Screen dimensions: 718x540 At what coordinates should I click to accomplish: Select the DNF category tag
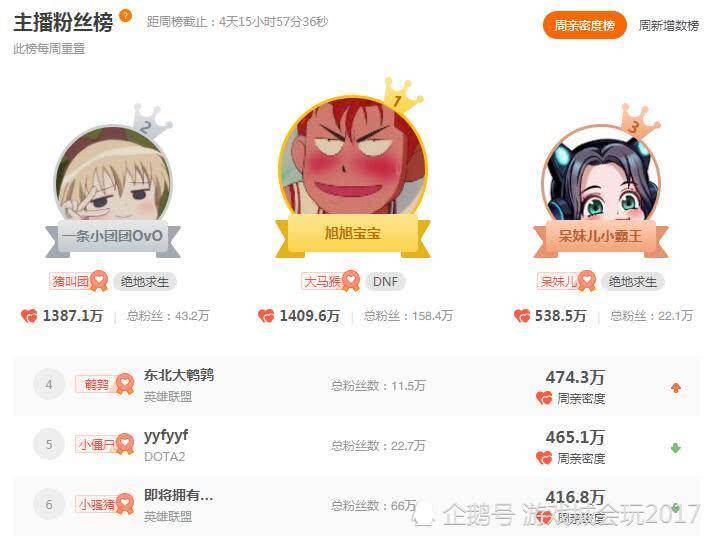point(385,281)
